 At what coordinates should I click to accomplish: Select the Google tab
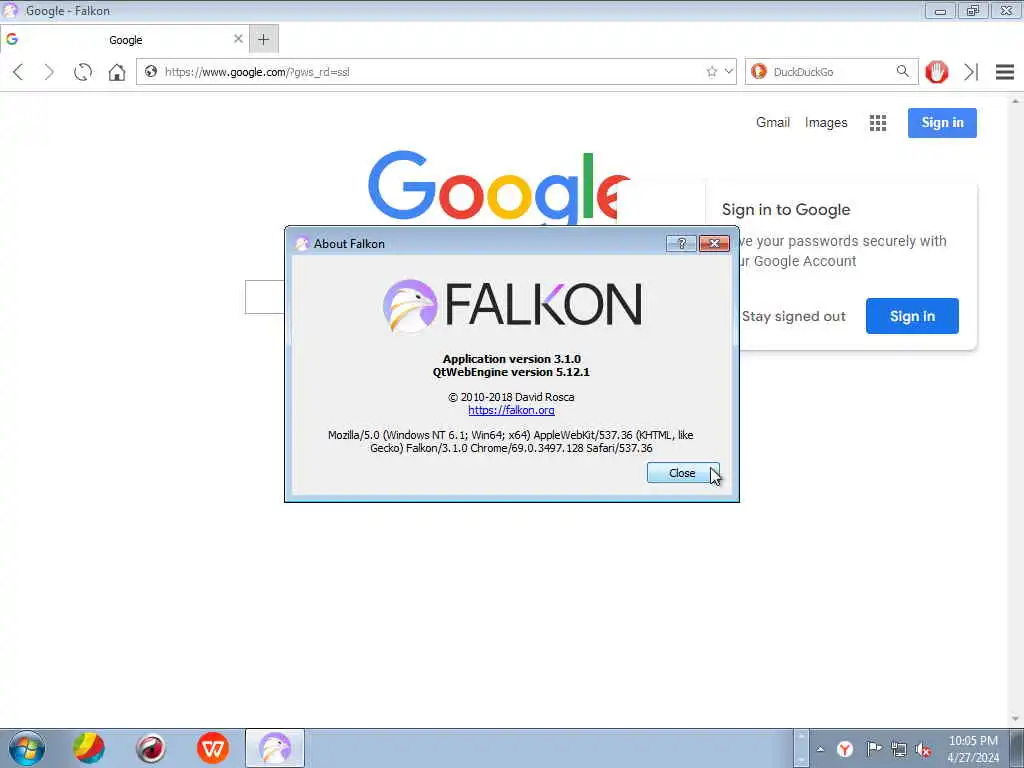(x=125, y=40)
